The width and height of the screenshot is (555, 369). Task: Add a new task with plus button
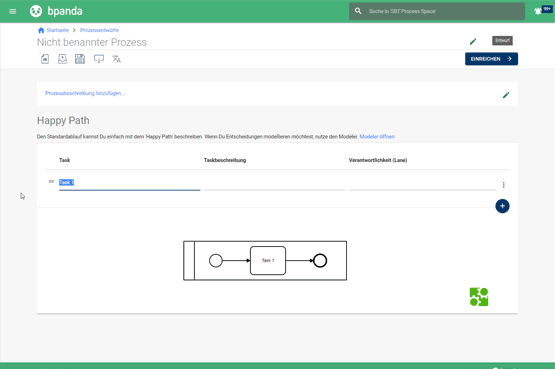[x=502, y=206]
